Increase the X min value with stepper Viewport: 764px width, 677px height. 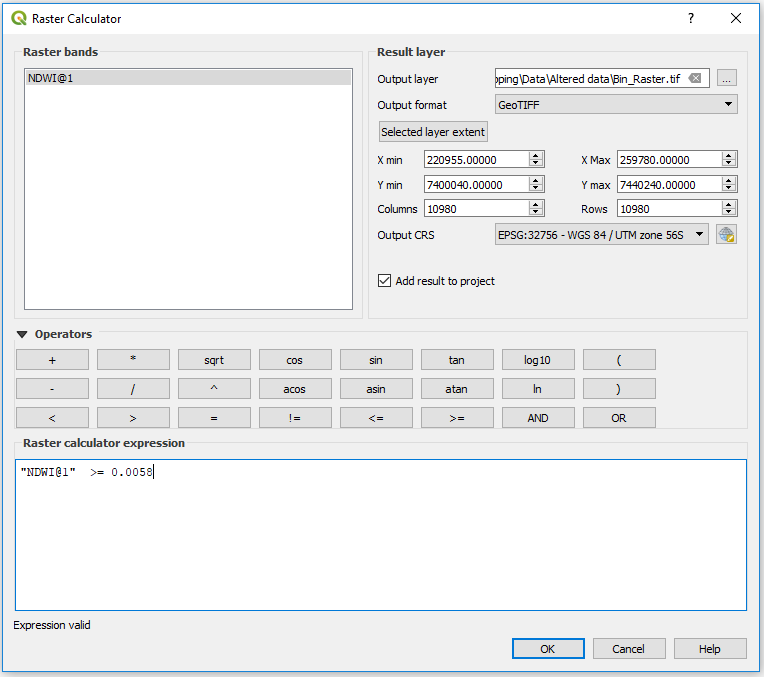click(x=537, y=156)
